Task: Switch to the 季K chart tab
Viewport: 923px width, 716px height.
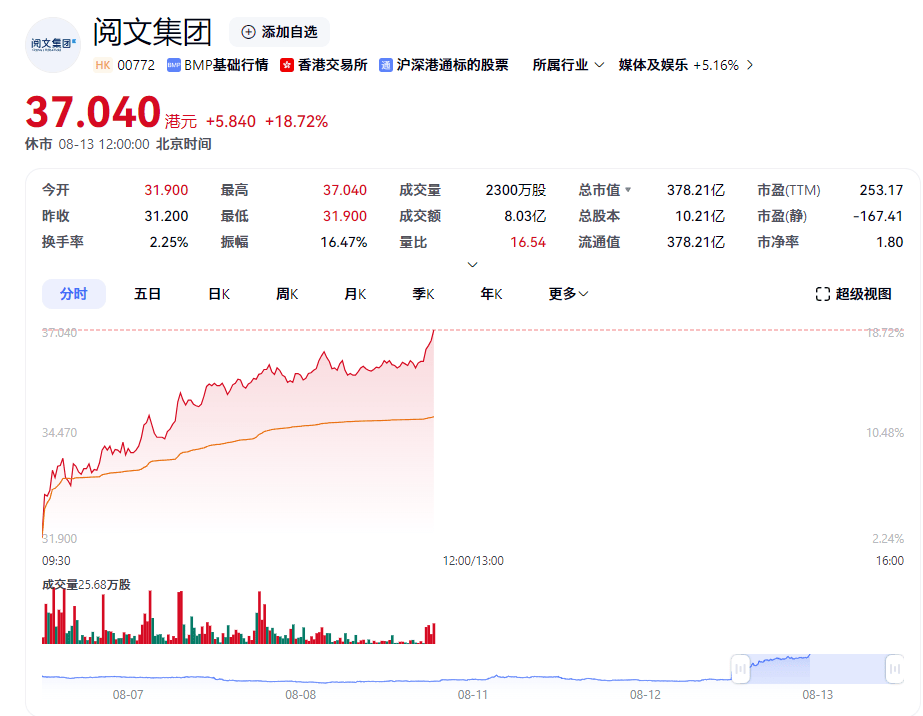Action: pos(423,294)
